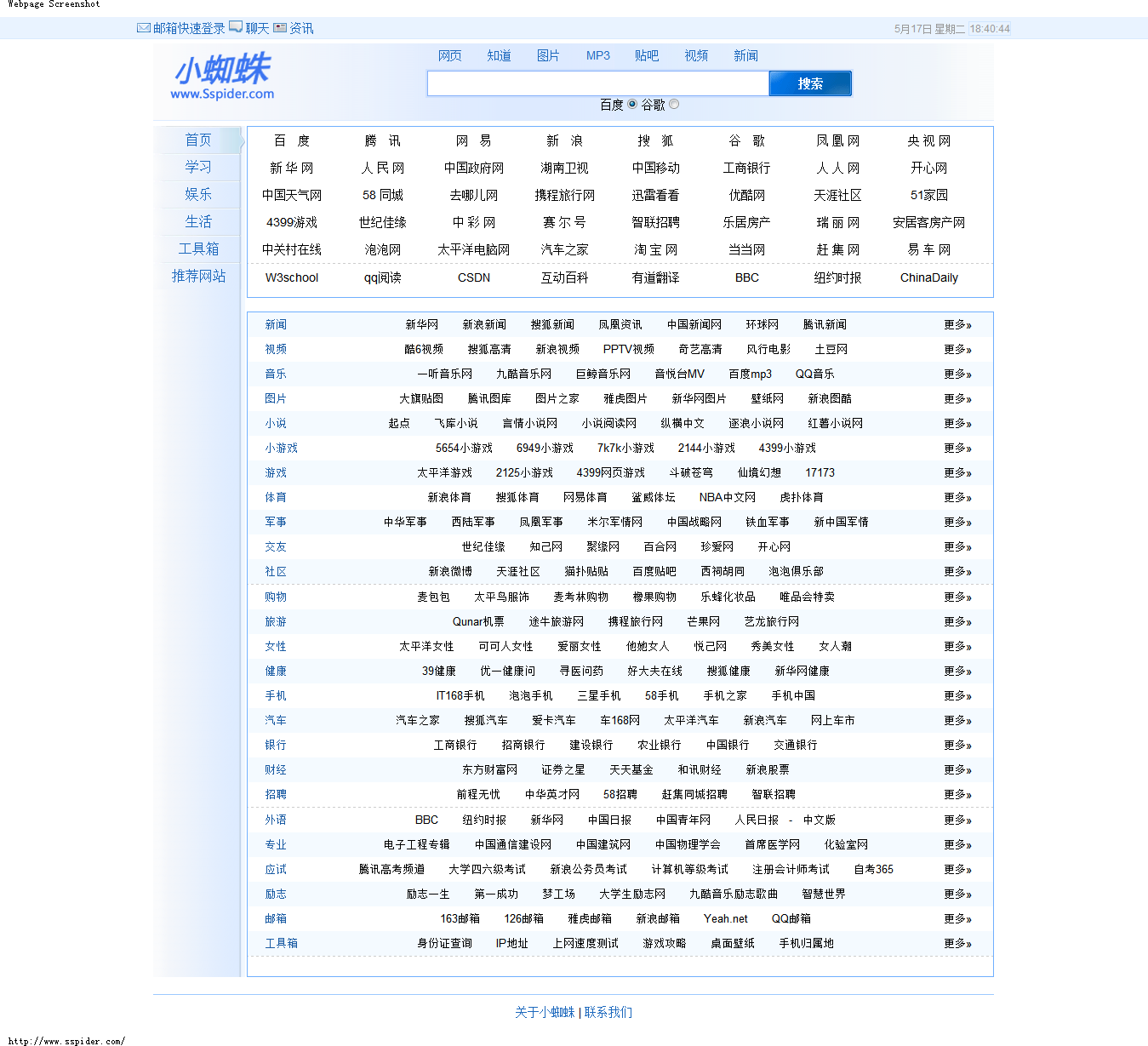
Task: Open 东方财富网 in the 财经 row
Action: point(490,770)
